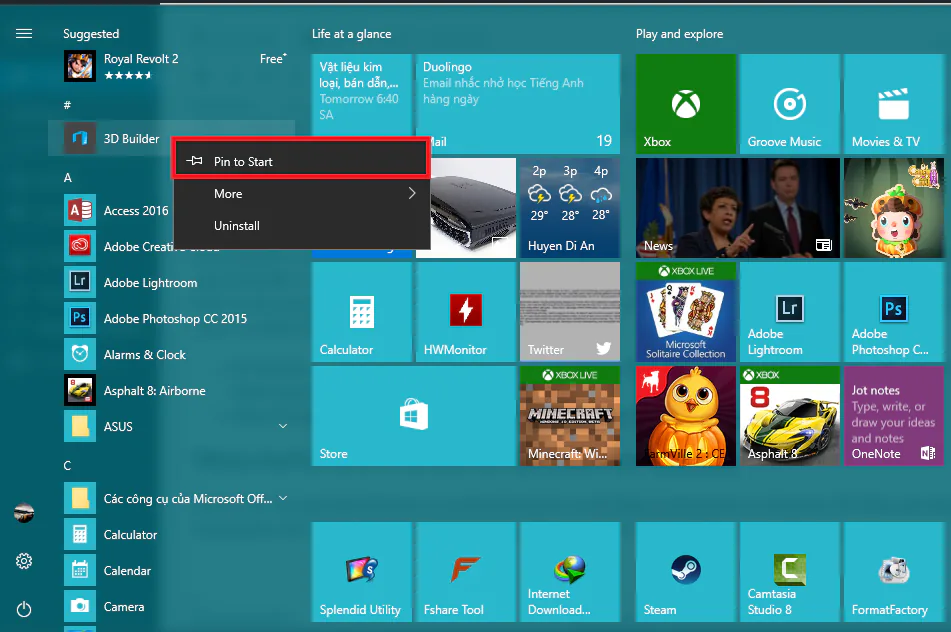Launch the HWMonitor tile
Image resolution: width=951 pixels, height=632 pixels.
coord(466,312)
